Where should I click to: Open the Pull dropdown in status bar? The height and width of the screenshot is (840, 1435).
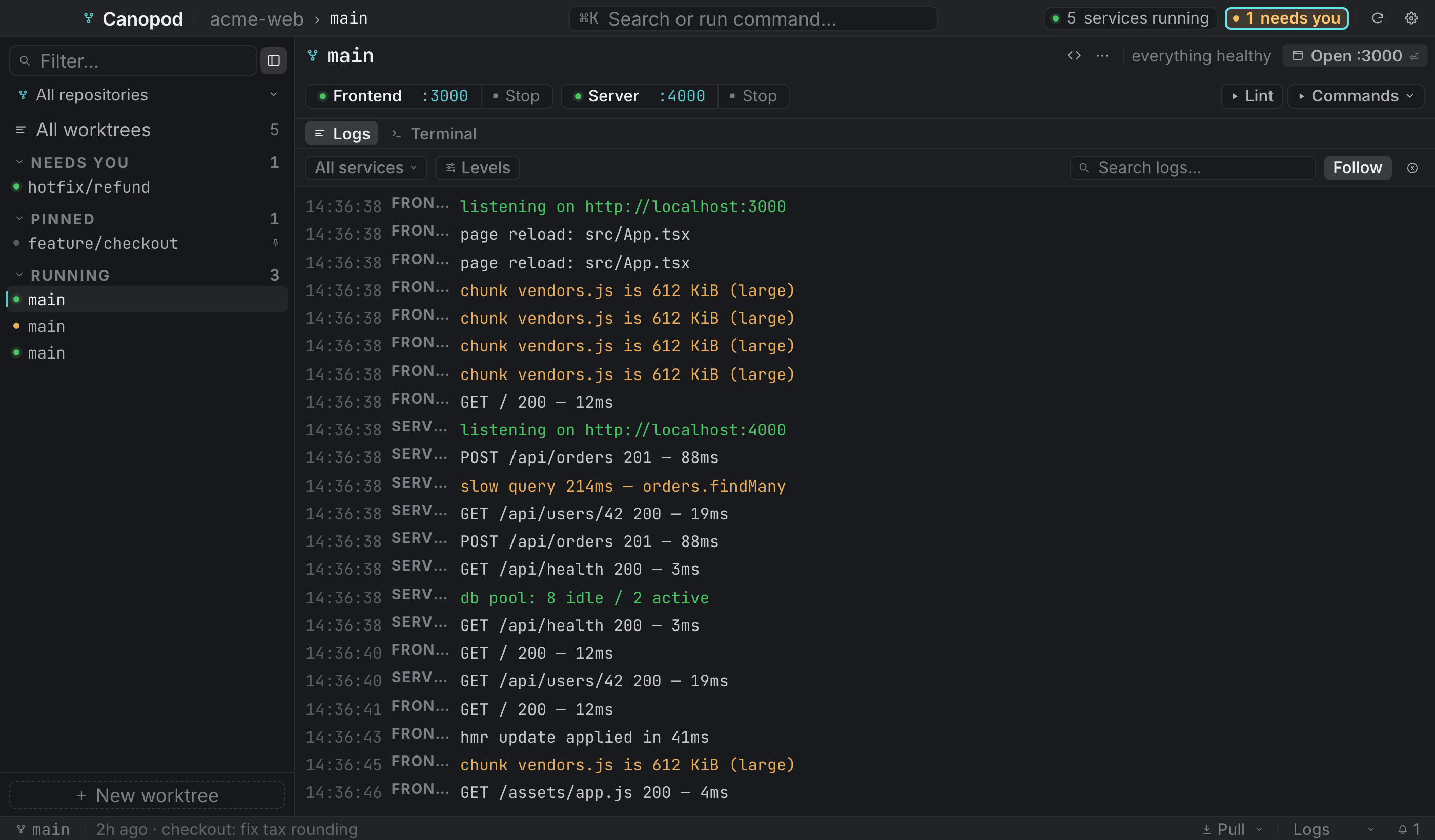[x=1233, y=829]
